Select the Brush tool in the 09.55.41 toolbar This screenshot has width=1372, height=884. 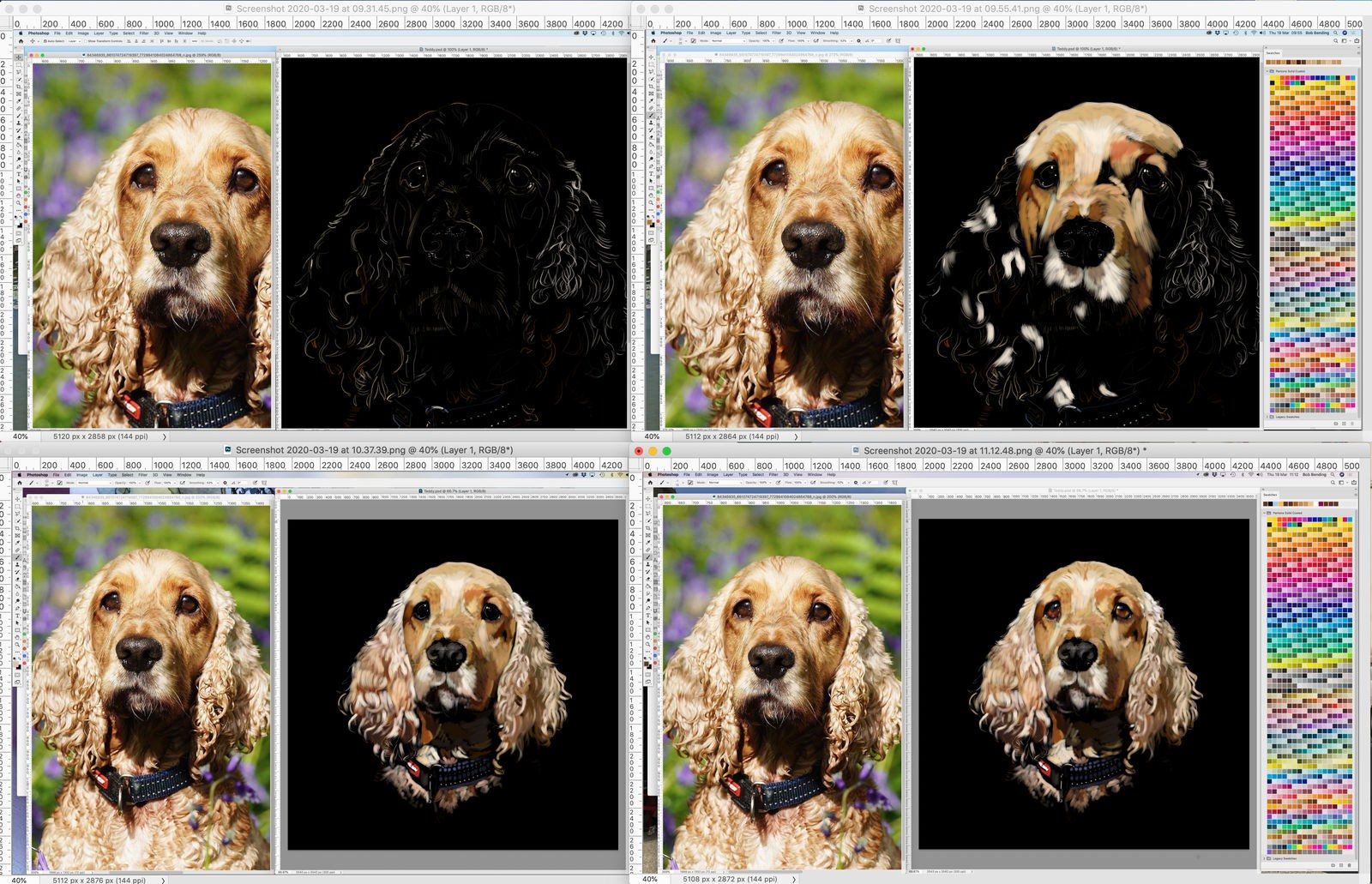click(652, 114)
